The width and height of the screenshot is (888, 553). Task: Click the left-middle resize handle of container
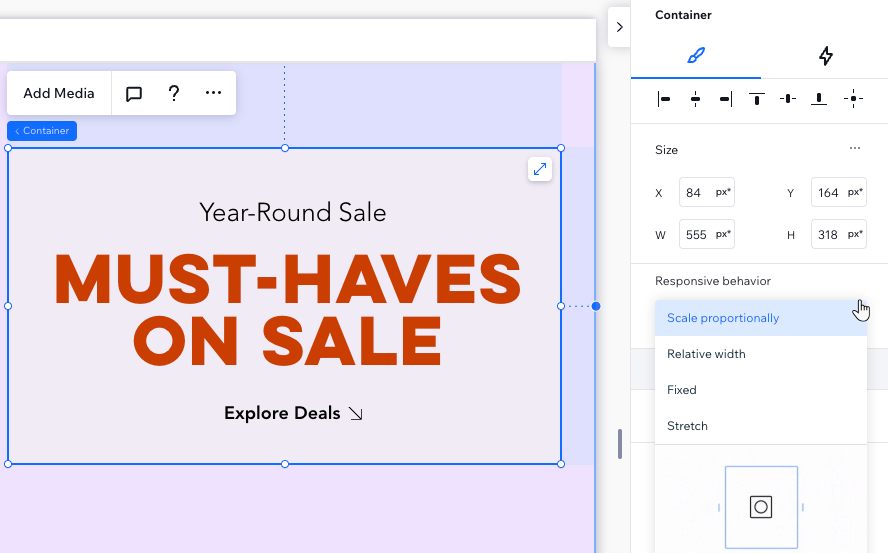click(8, 306)
